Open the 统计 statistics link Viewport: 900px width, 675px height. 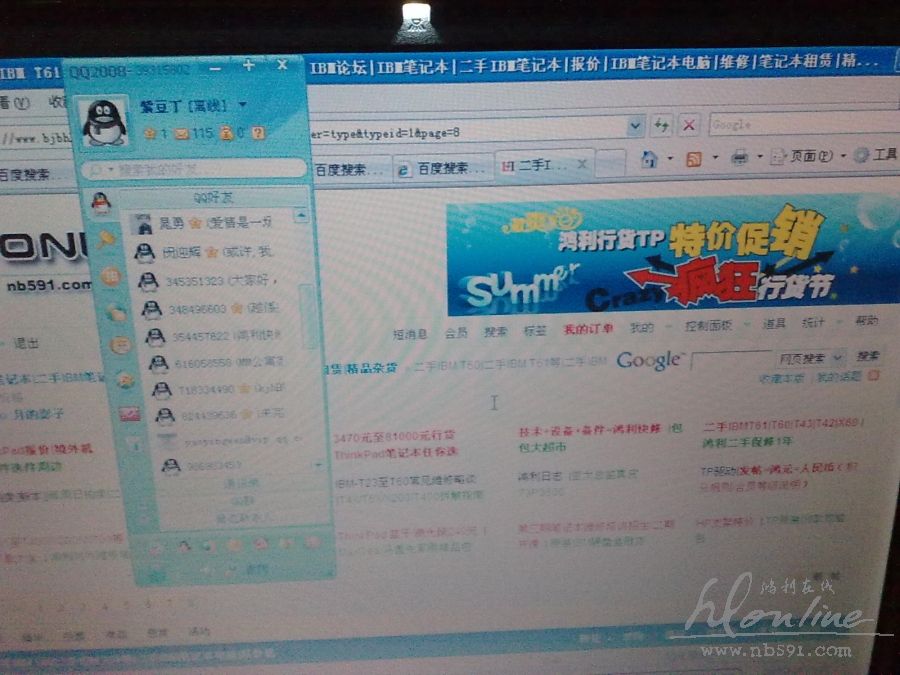(x=813, y=323)
